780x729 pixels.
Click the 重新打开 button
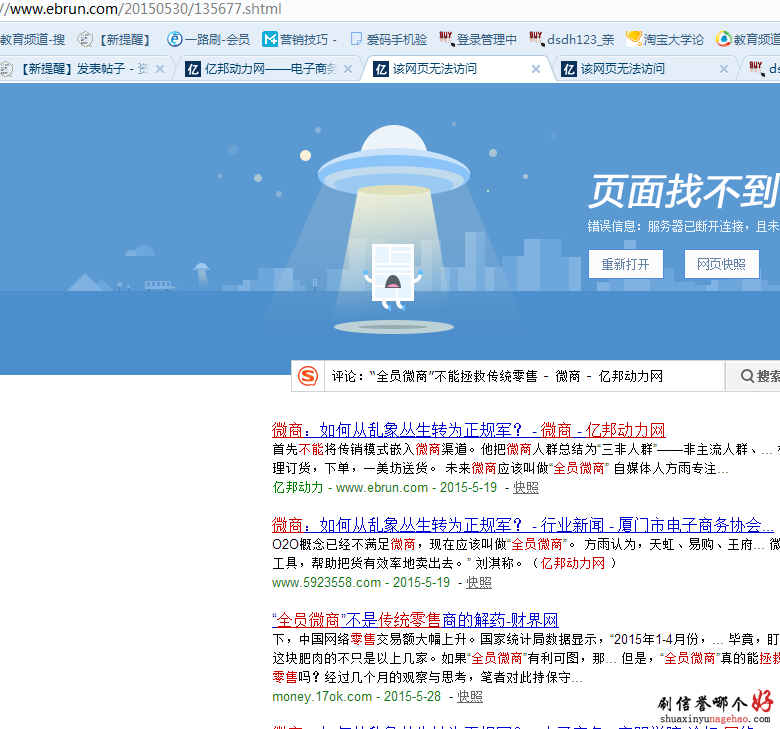626,264
